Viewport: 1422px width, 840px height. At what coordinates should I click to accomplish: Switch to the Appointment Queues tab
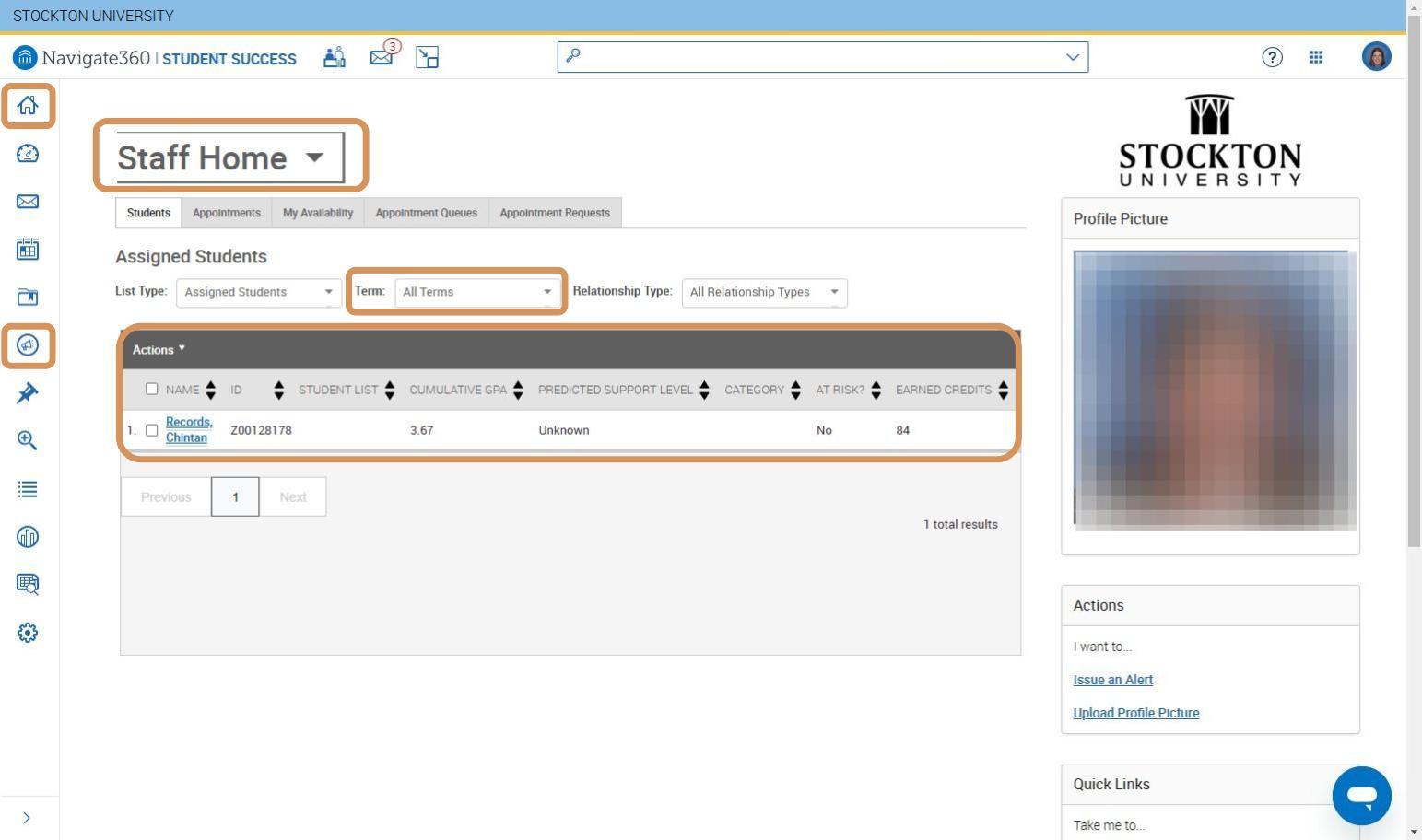pos(426,213)
